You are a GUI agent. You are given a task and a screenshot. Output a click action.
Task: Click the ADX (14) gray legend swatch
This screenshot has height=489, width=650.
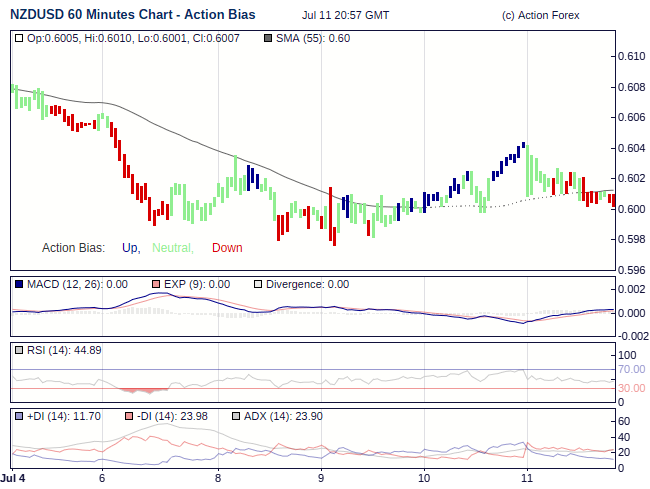(236, 416)
